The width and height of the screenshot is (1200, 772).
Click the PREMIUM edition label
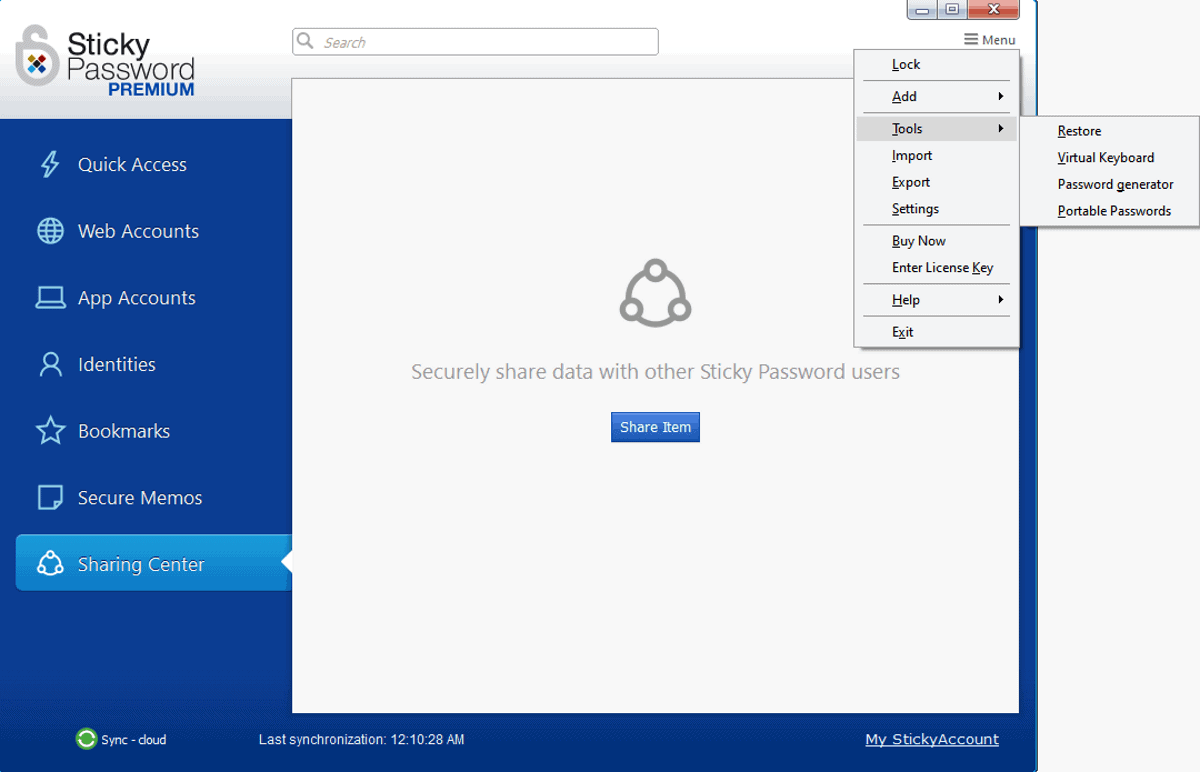click(151, 89)
